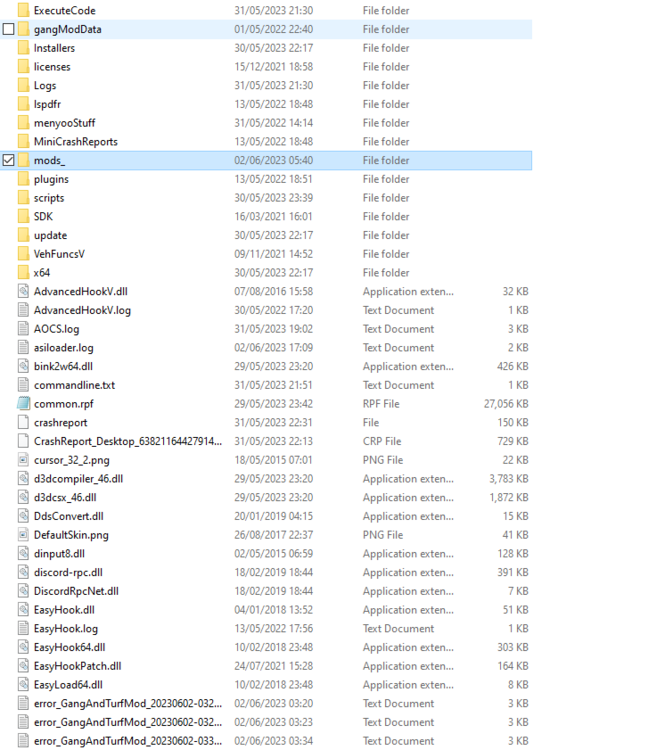Click the x64 folder icon
665x750 pixels.
pos(23,273)
